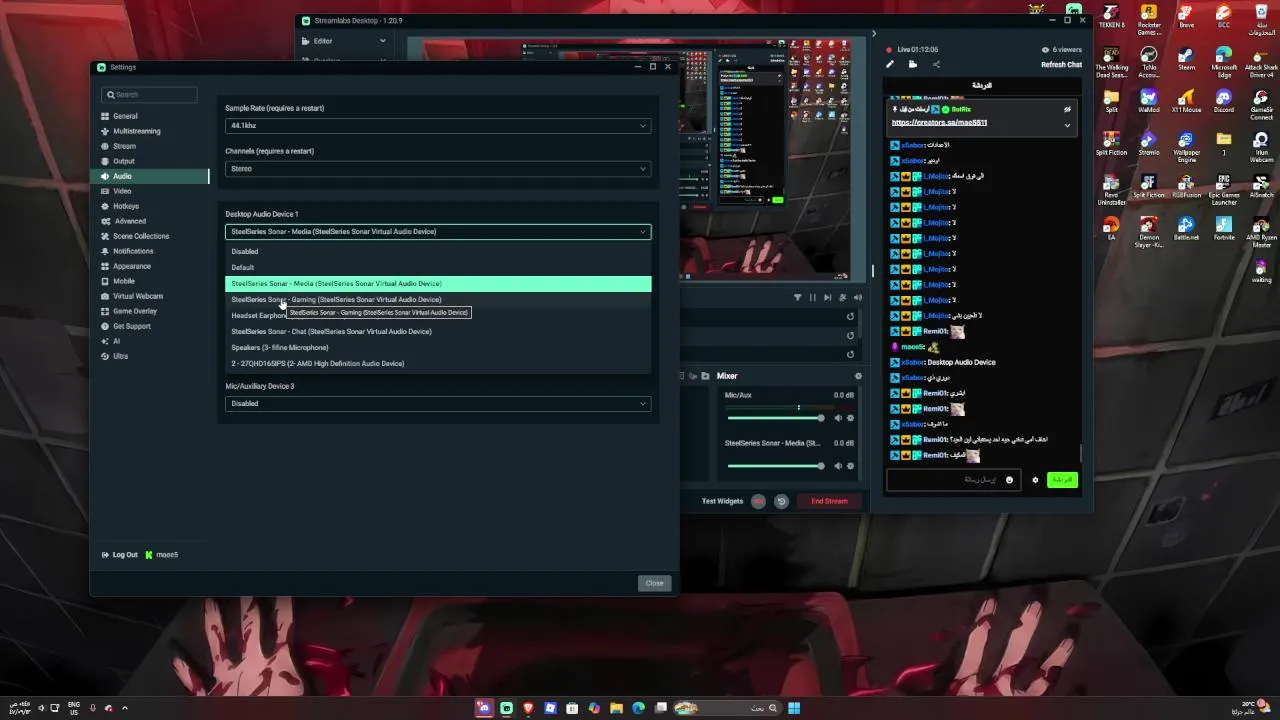Select Speakers (3- fifine Microphone) option

pos(438,348)
